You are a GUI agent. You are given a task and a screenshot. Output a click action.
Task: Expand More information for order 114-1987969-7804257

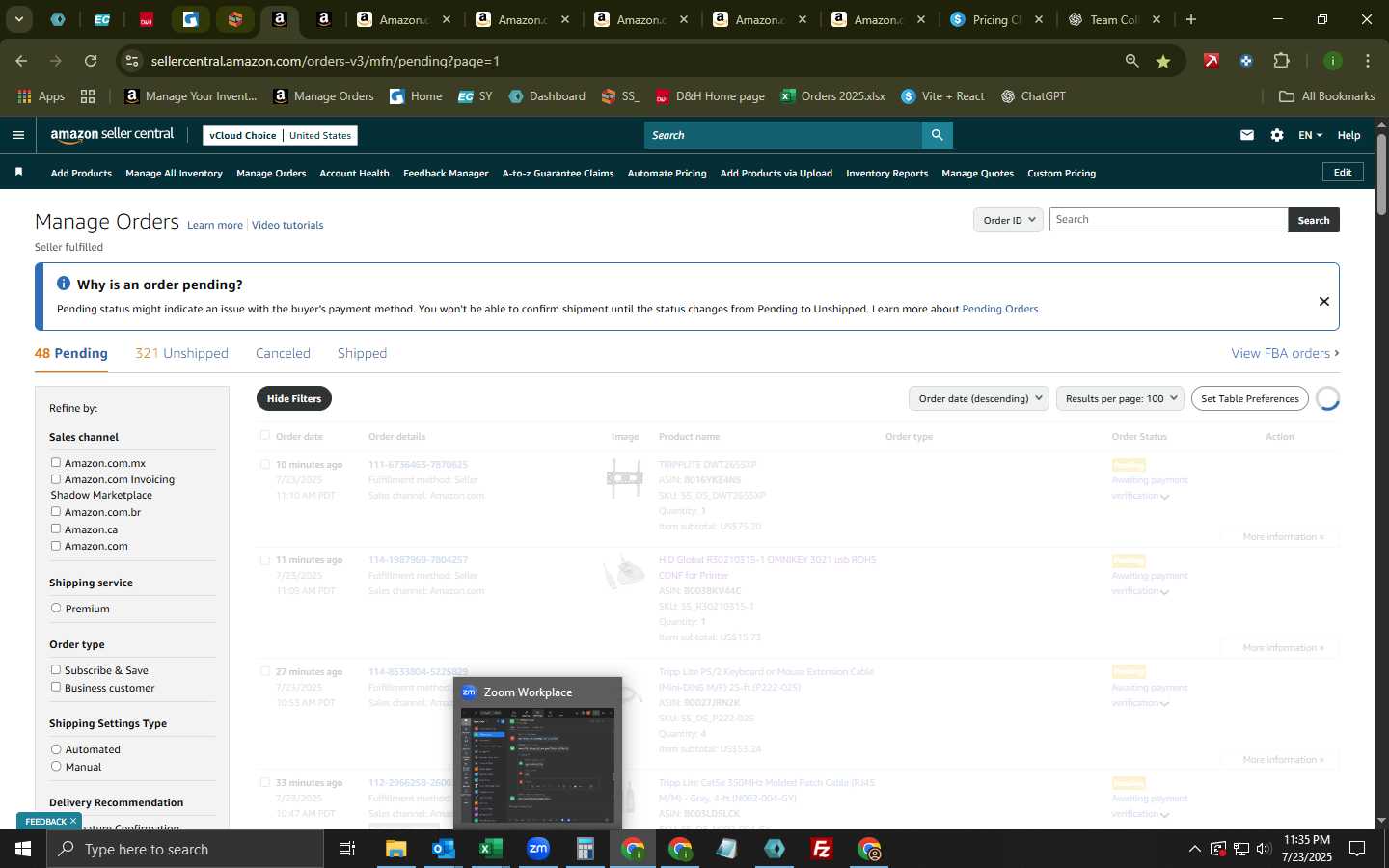coord(1283,648)
